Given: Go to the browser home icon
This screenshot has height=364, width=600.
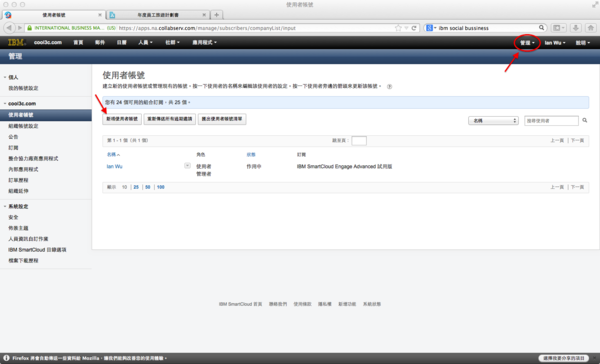Looking at the screenshot, I should [x=590, y=28].
